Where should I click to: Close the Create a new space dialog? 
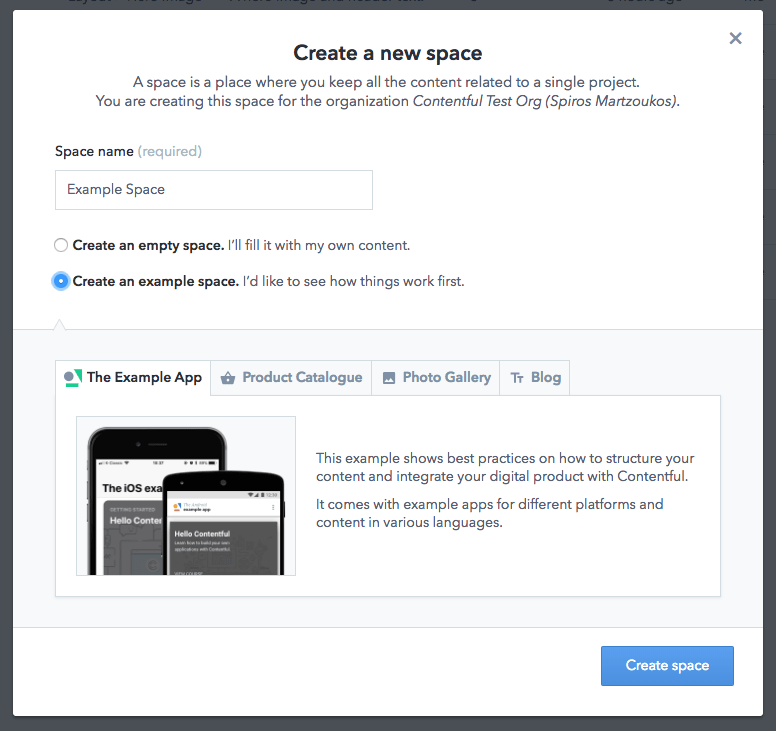click(736, 38)
